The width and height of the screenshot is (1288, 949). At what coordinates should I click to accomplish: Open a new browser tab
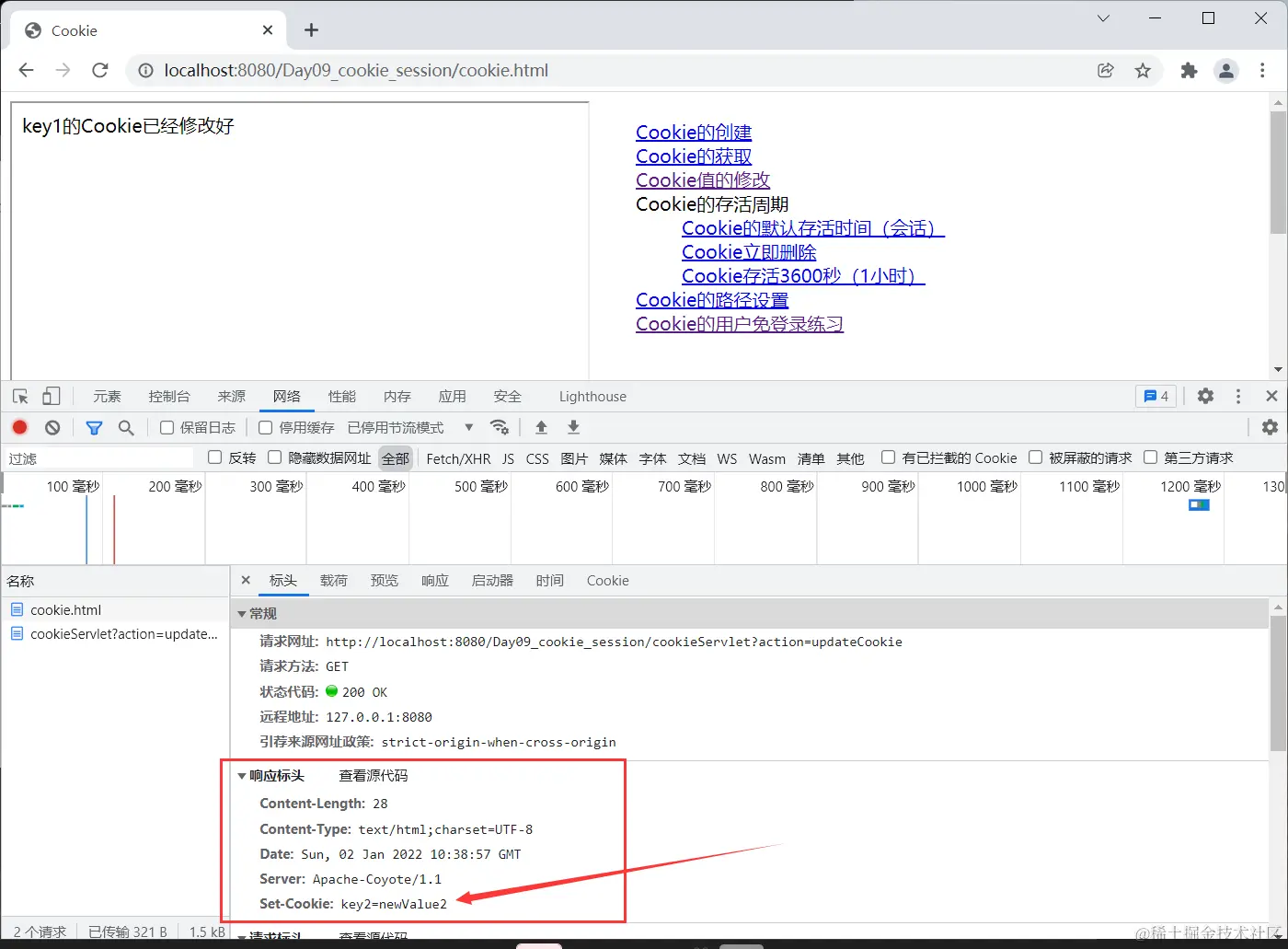311,30
